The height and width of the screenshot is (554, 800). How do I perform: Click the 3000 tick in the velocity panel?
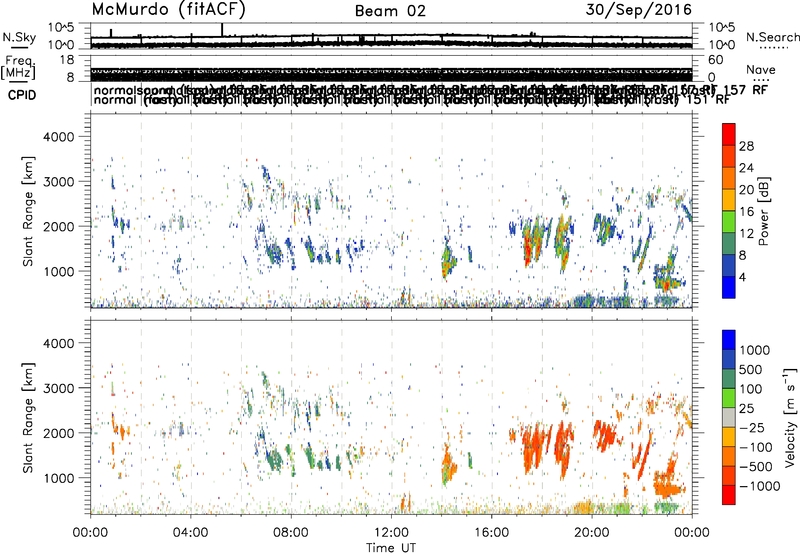click(x=61, y=388)
